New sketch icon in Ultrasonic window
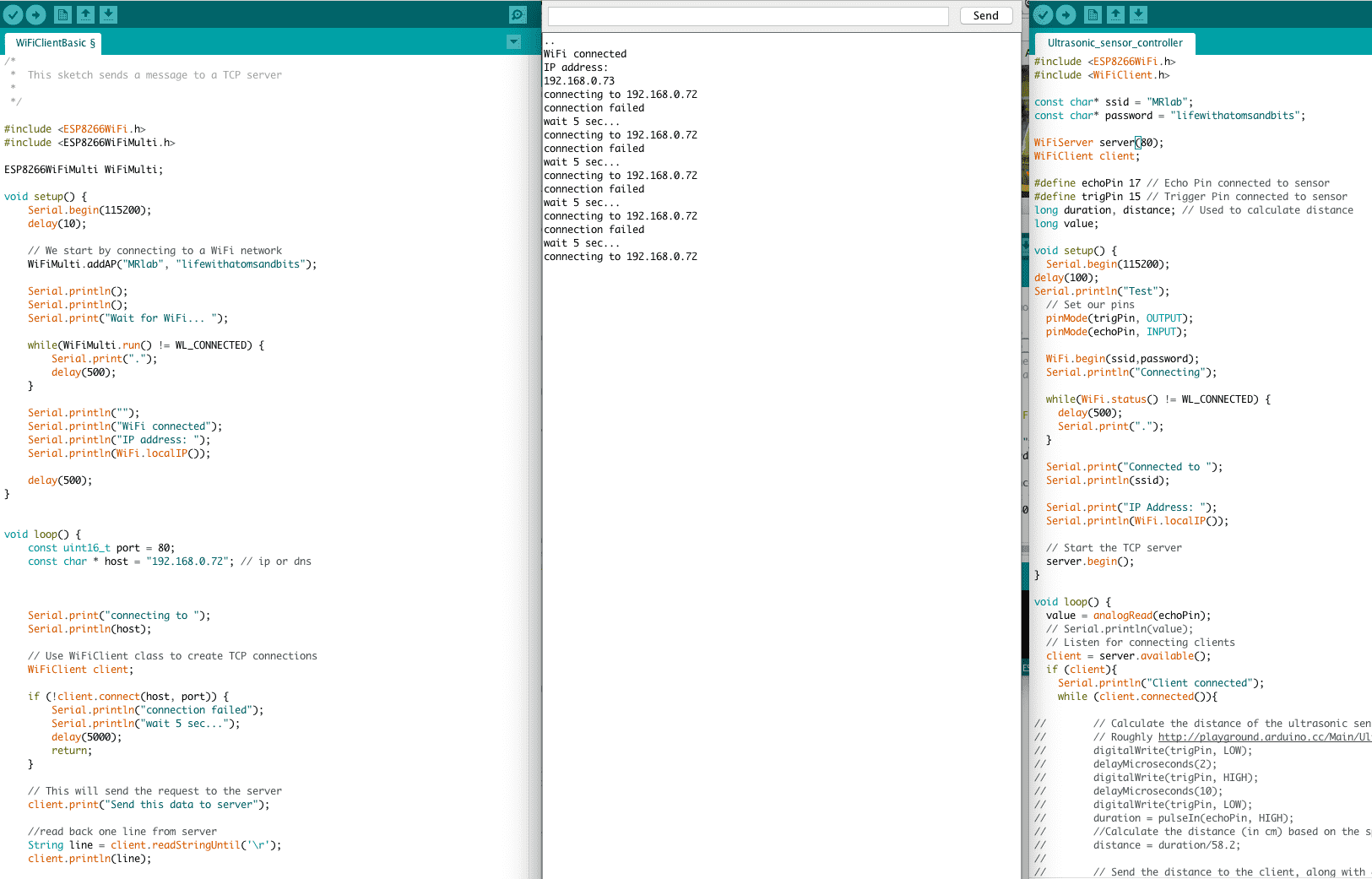Viewport: 1372px width, 879px height. point(1093,14)
